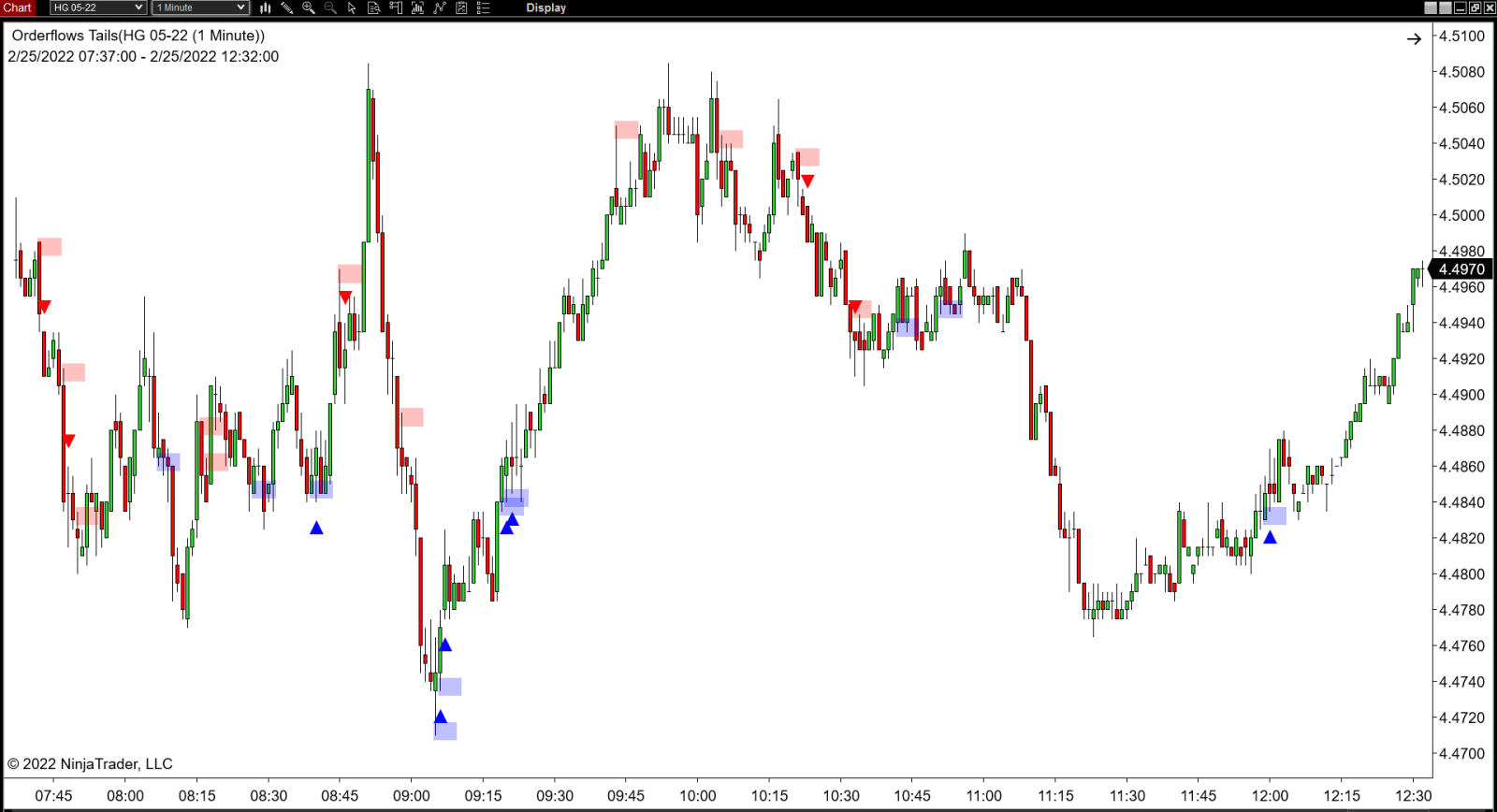Open the data box icon
Screen dimensions: 1497x812
click(373, 7)
